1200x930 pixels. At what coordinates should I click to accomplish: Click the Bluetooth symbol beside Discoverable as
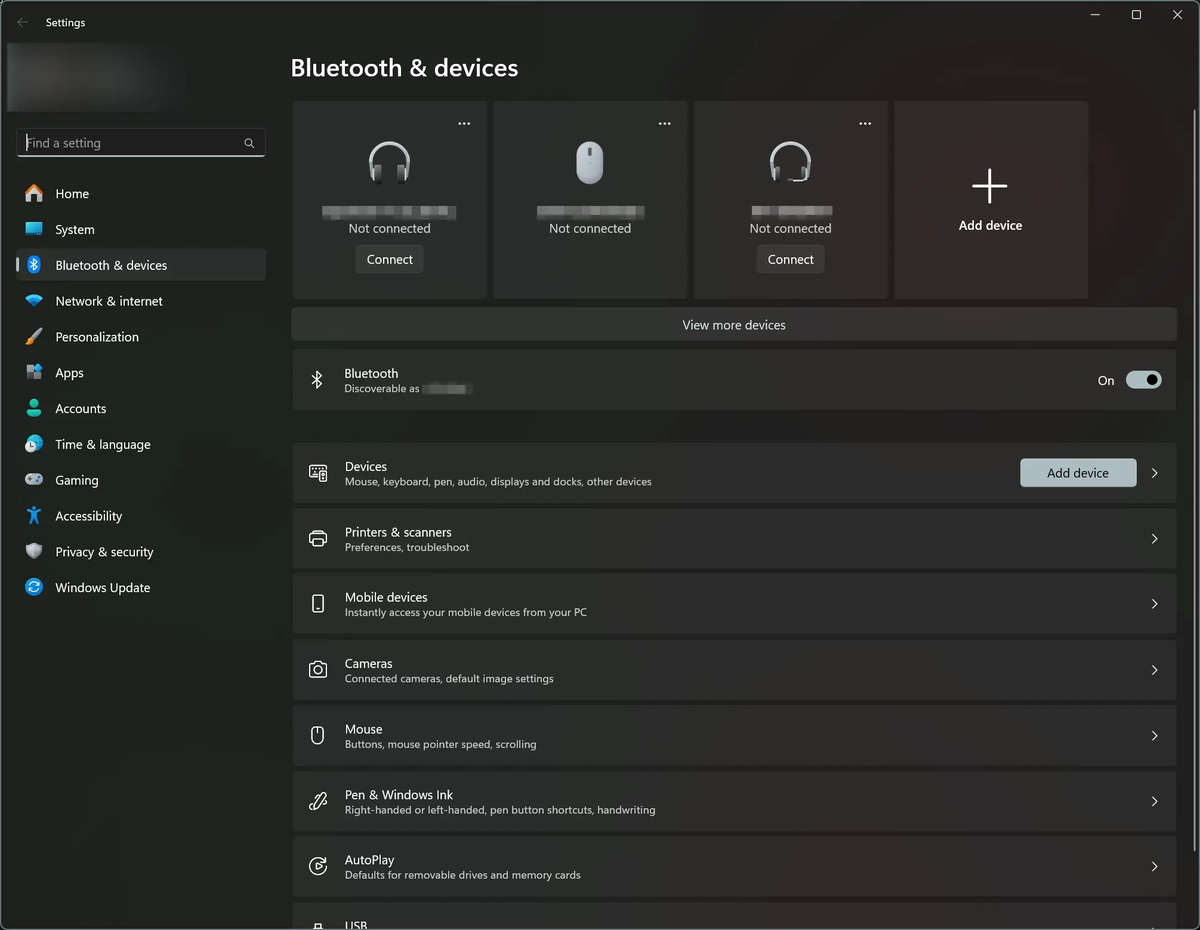click(x=317, y=380)
